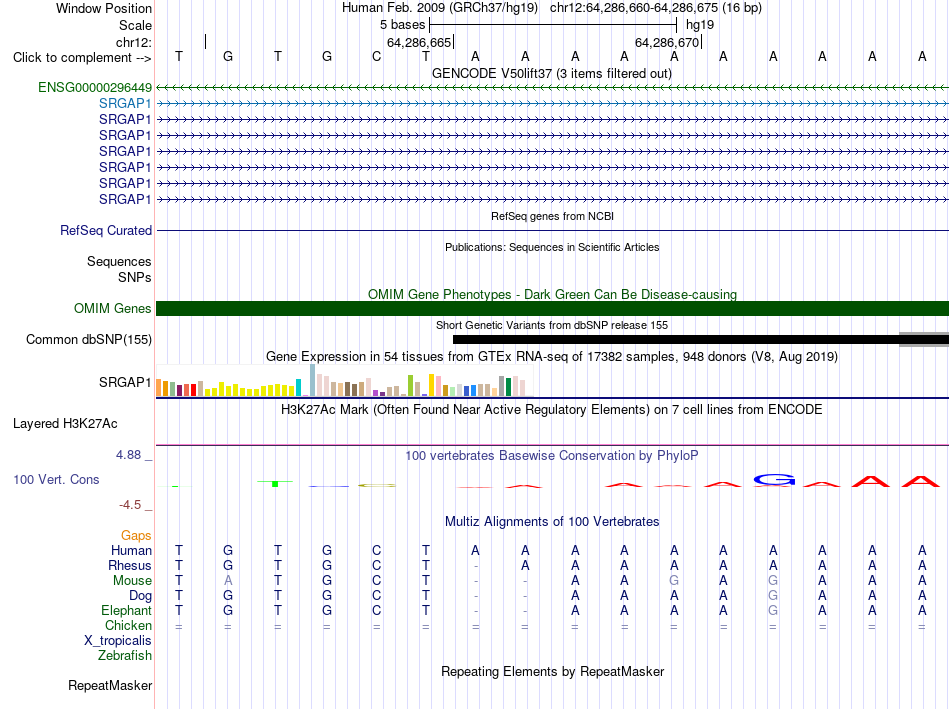The height and width of the screenshot is (709, 950).
Task: Click the 64,286,670 ruler coordinate
Action: tap(667, 42)
